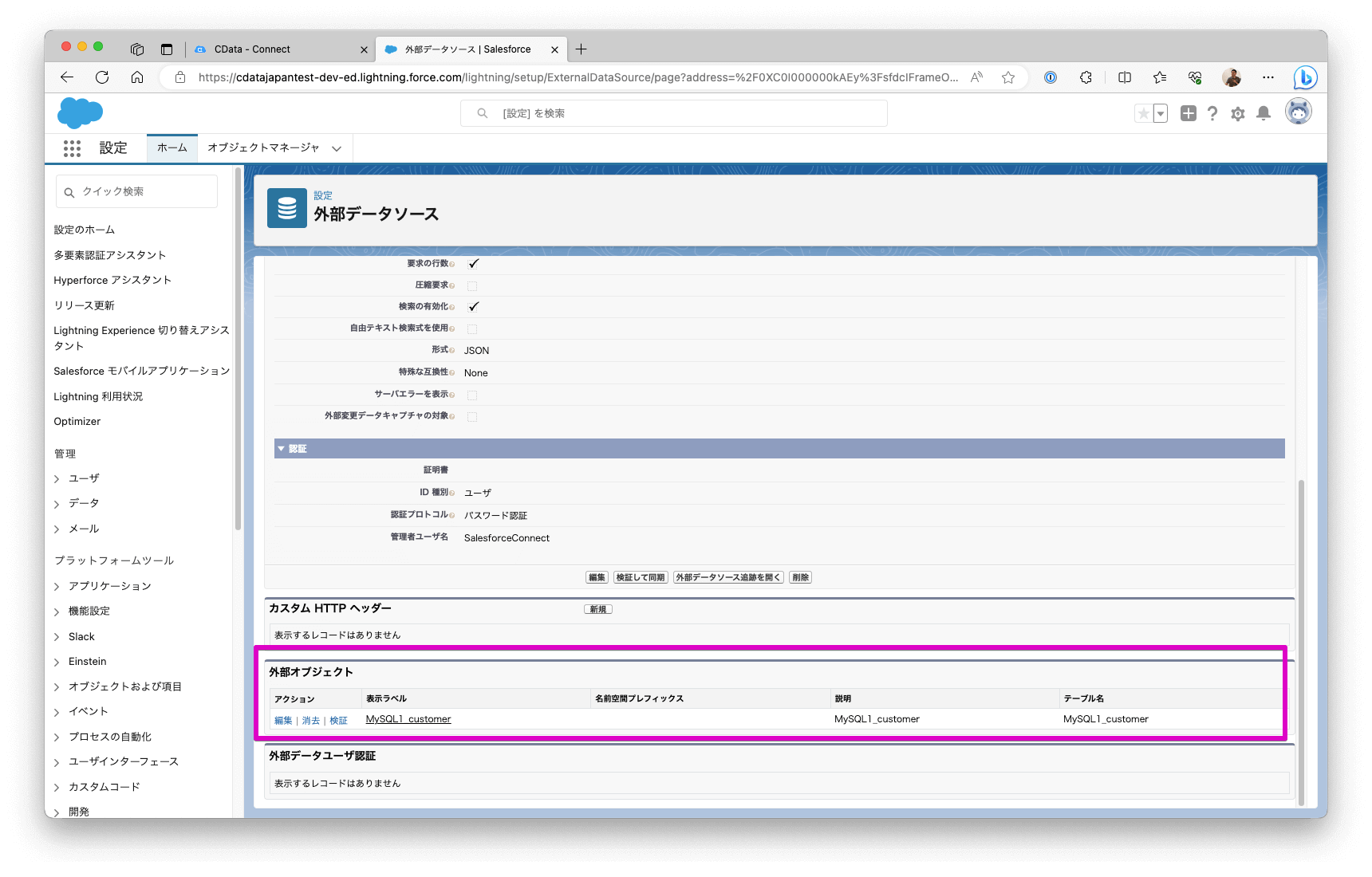Click 消去 action for MySQL1_customer row
The image size is (1372, 877).
point(311,721)
